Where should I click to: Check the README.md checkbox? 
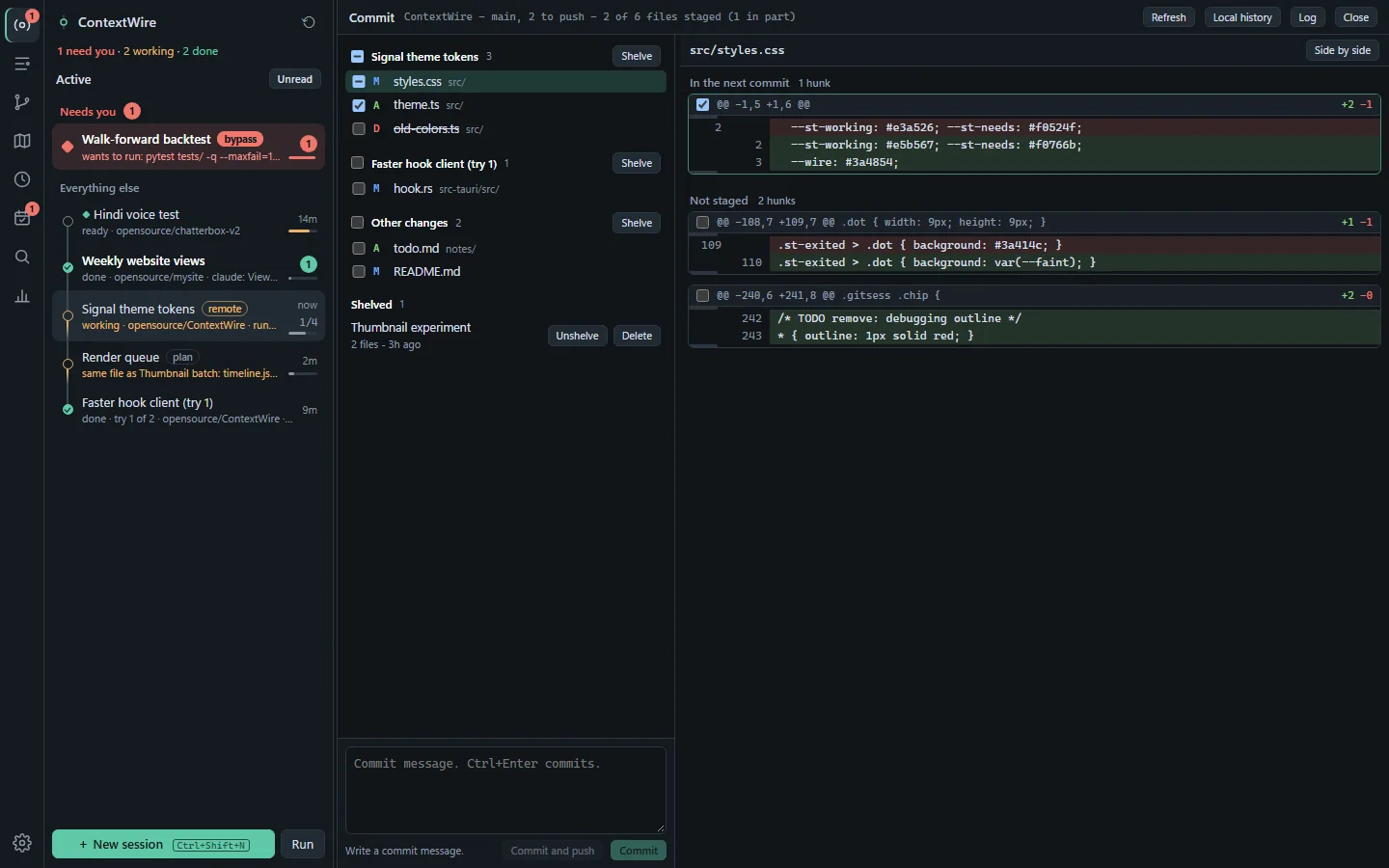click(x=359, y=272)
